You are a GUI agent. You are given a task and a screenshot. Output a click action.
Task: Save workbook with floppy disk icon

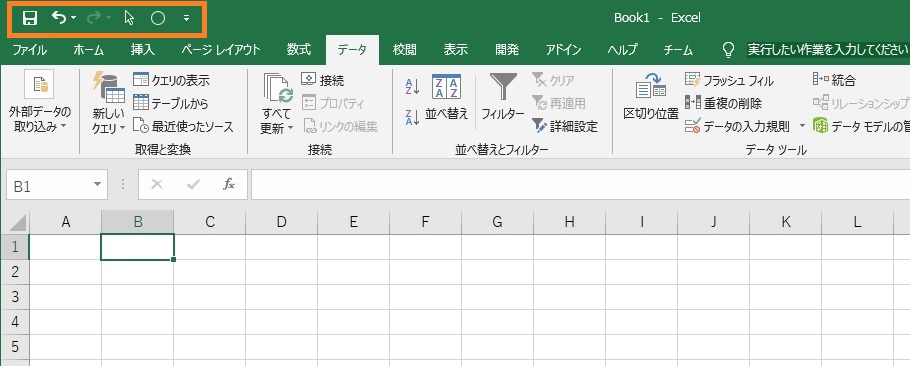coord(30,19)
